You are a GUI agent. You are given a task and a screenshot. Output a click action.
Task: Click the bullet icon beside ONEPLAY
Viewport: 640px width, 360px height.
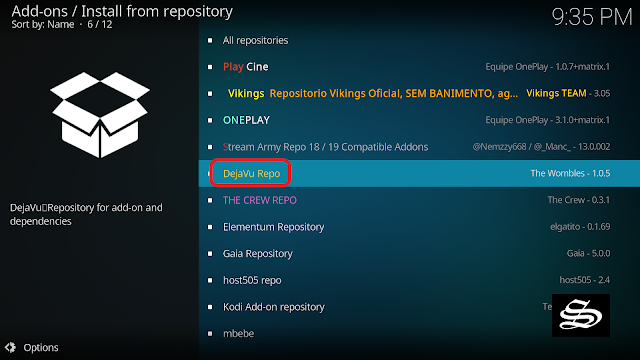point(210,120)
